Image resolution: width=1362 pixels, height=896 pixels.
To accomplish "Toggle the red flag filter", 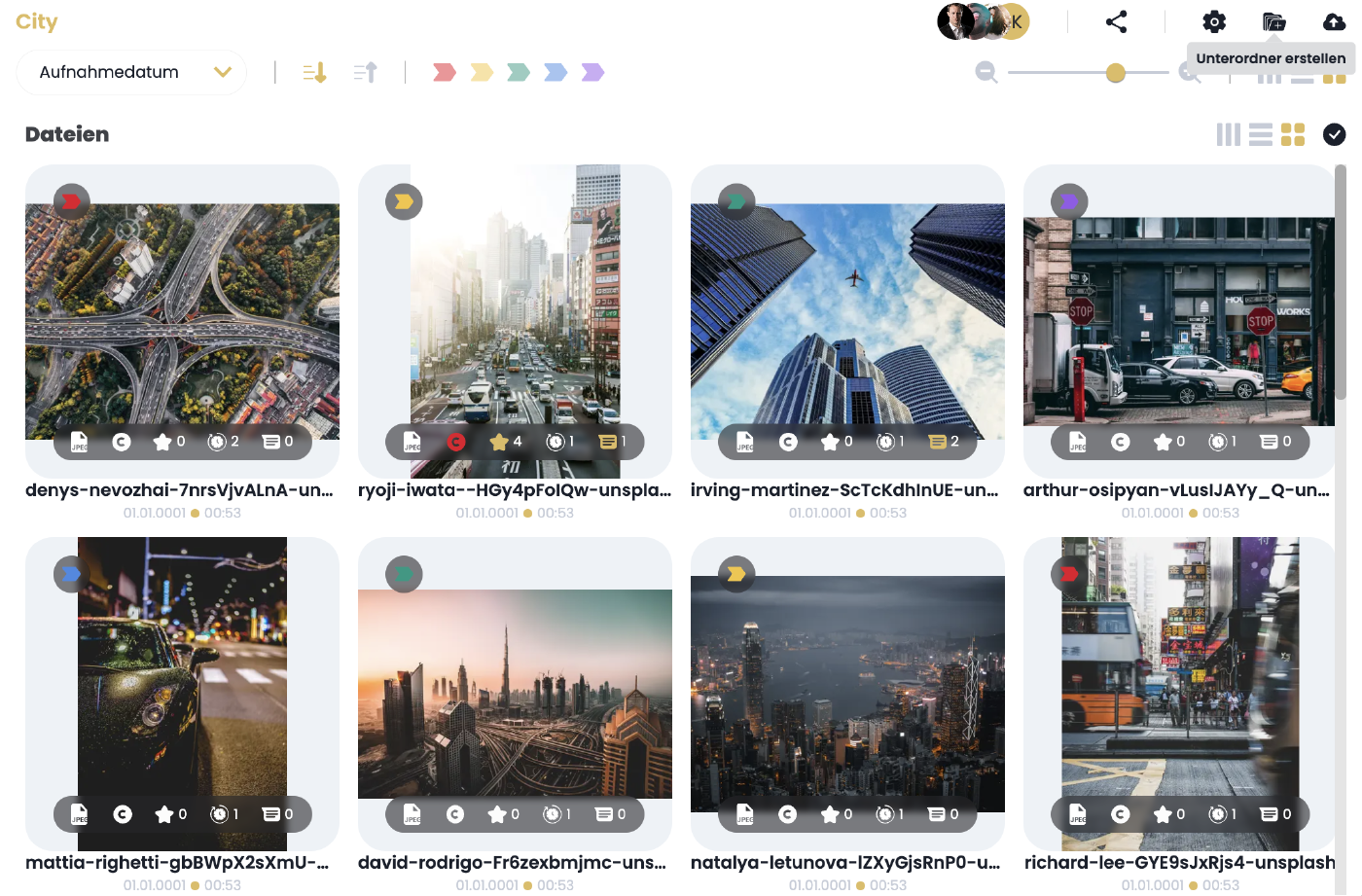I will [445, 72].
